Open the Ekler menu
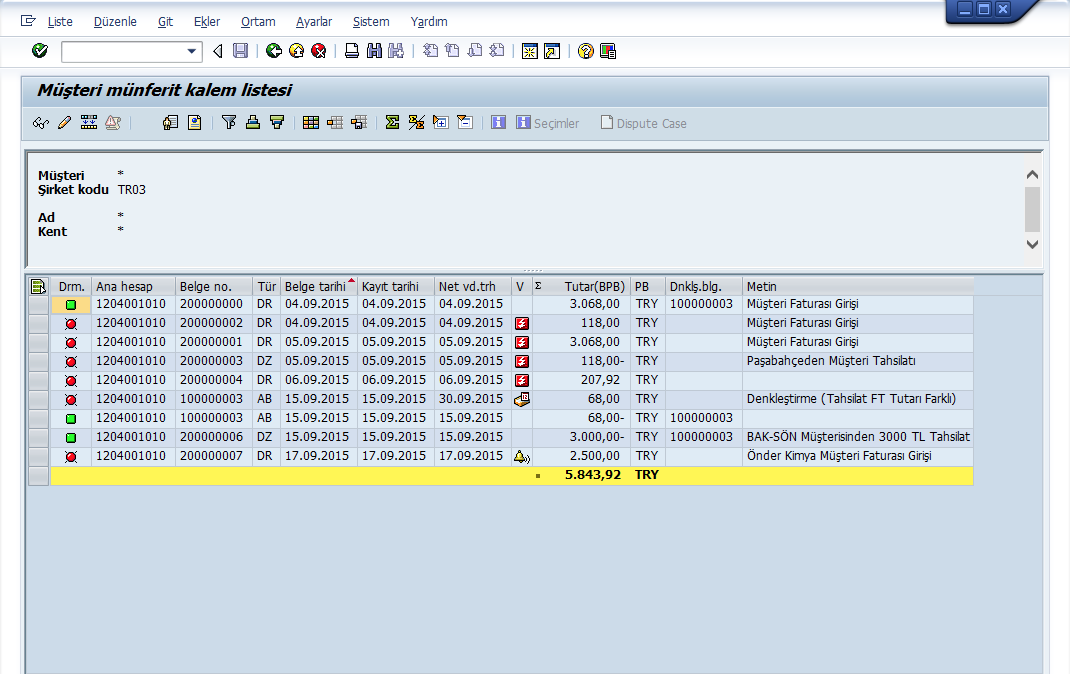Viewport: 1070px width, 674px height. coord(207,21)
